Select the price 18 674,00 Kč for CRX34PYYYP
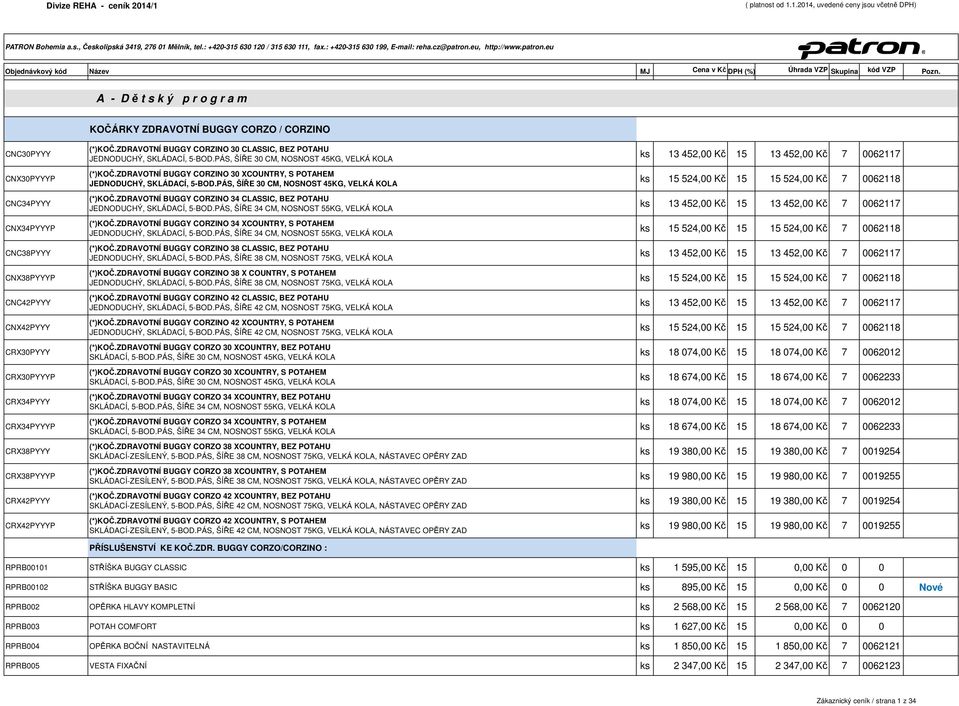Image resolution: width=959 pixels, height=706 pixels. tap(697, 427)
